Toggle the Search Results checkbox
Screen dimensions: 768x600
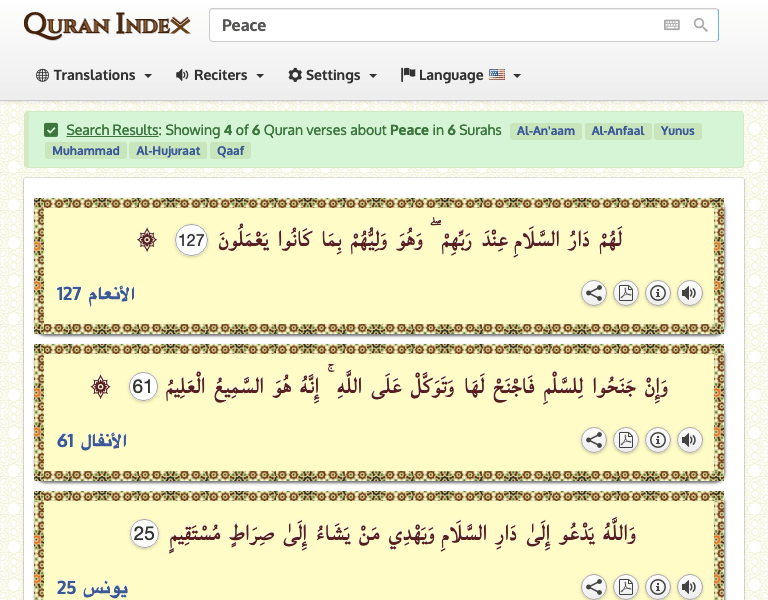(x=51, y=130)
